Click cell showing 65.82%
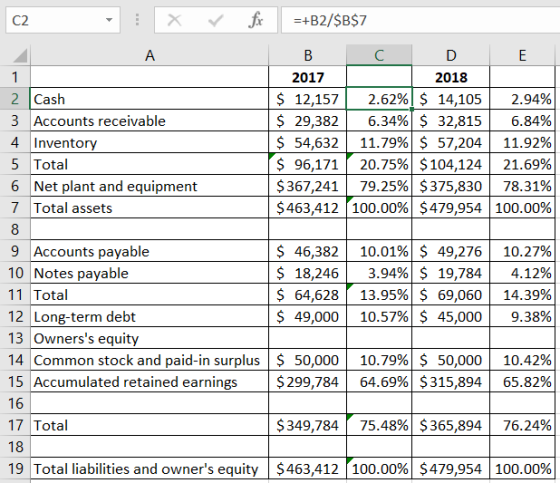 click(x=522, y=382)
